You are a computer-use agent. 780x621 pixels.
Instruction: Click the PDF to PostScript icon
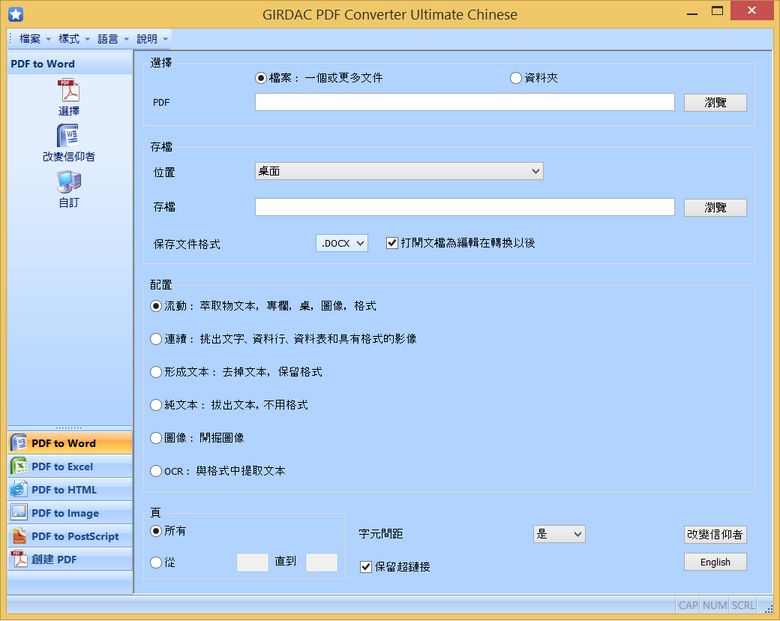tap(19, 535)
